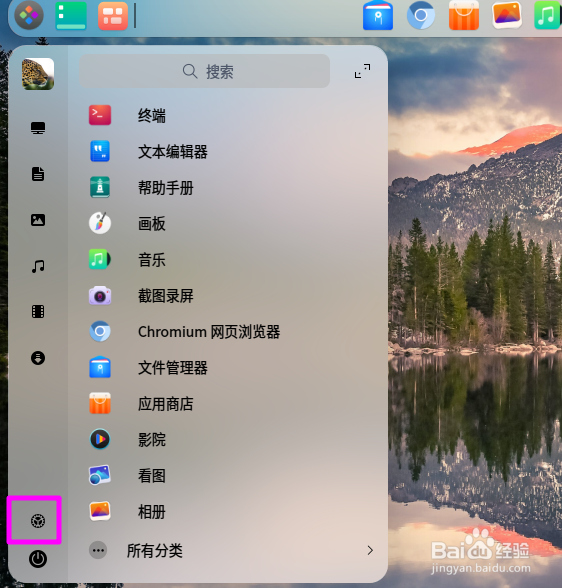Open Documents folder from launcher sidebar
The width and height of the screenshot is (562, 588).
[x=38, y=174]
